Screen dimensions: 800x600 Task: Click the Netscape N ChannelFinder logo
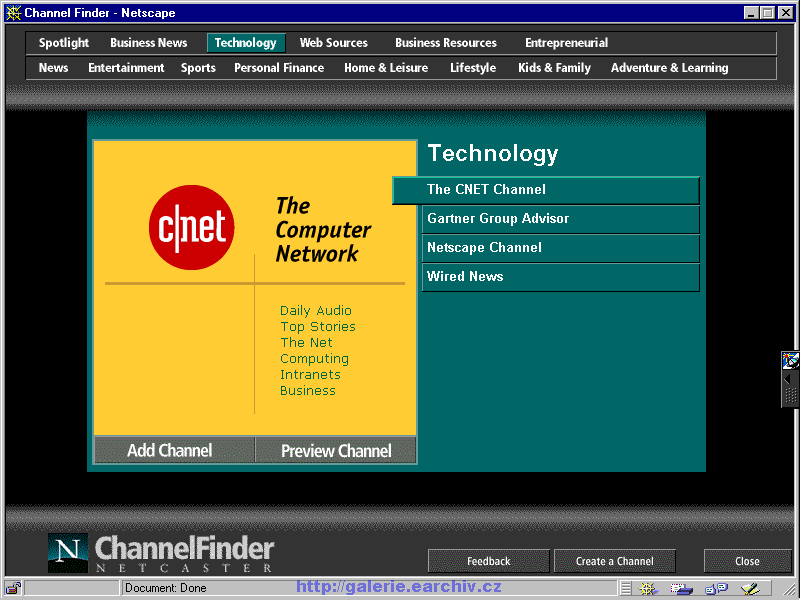[x=68, y=553]
